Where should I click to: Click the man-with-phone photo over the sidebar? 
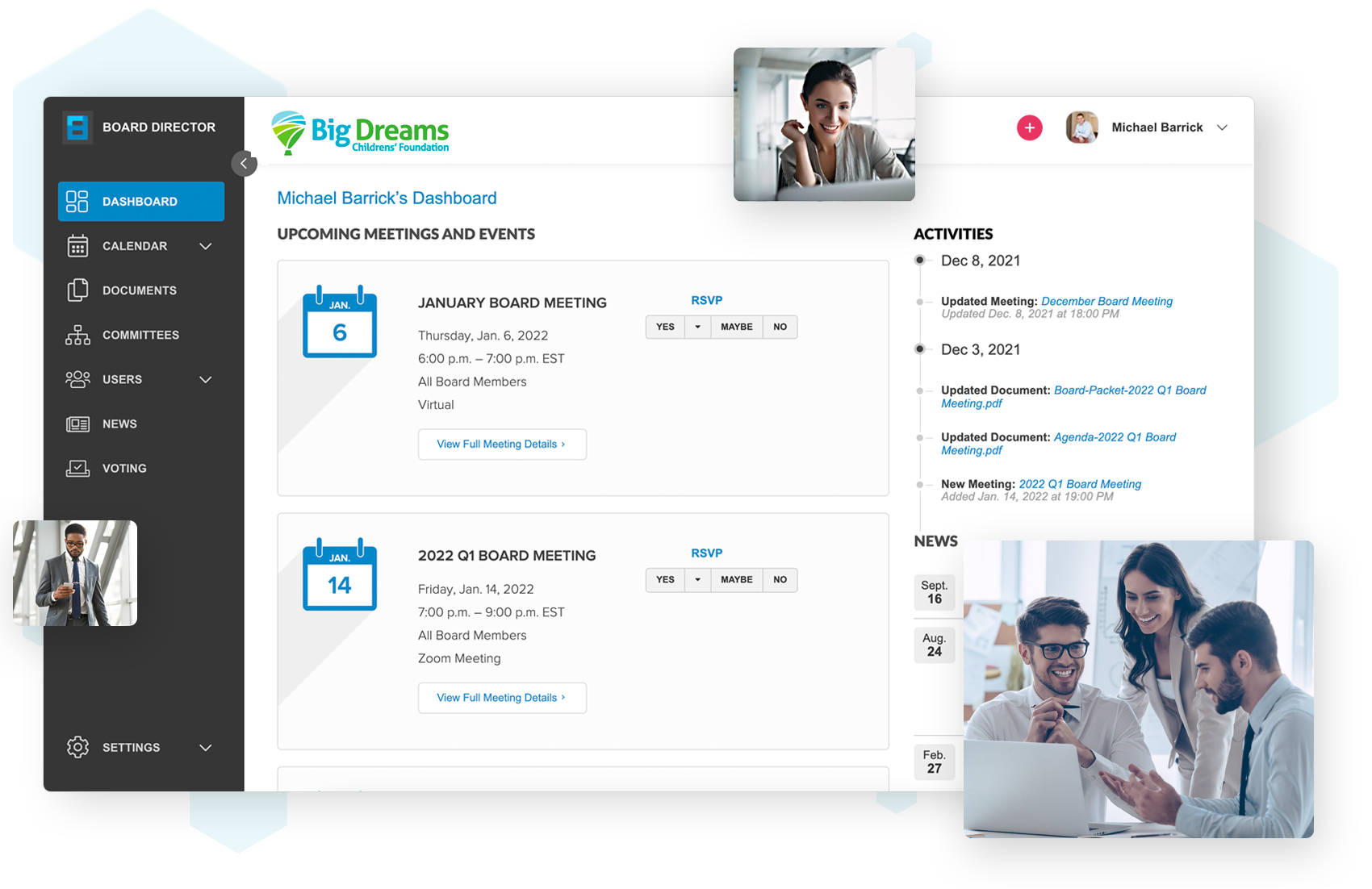75,573
